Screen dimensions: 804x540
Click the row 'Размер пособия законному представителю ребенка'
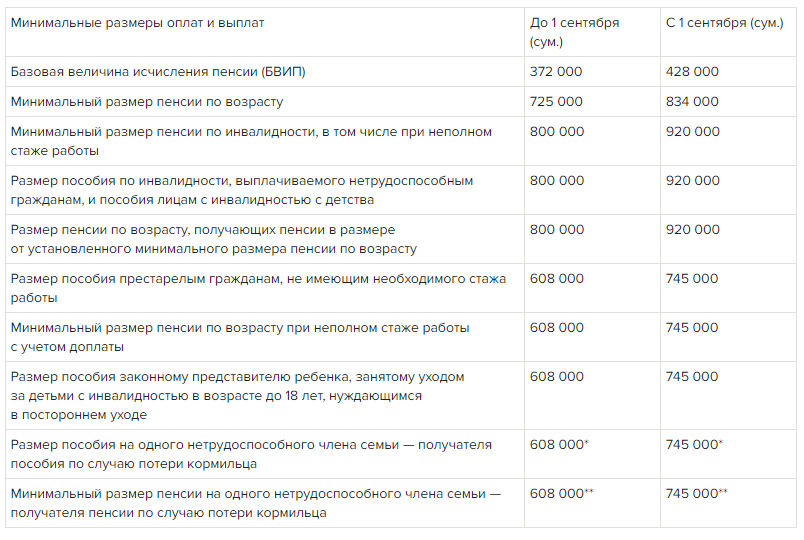coord(401,395)
